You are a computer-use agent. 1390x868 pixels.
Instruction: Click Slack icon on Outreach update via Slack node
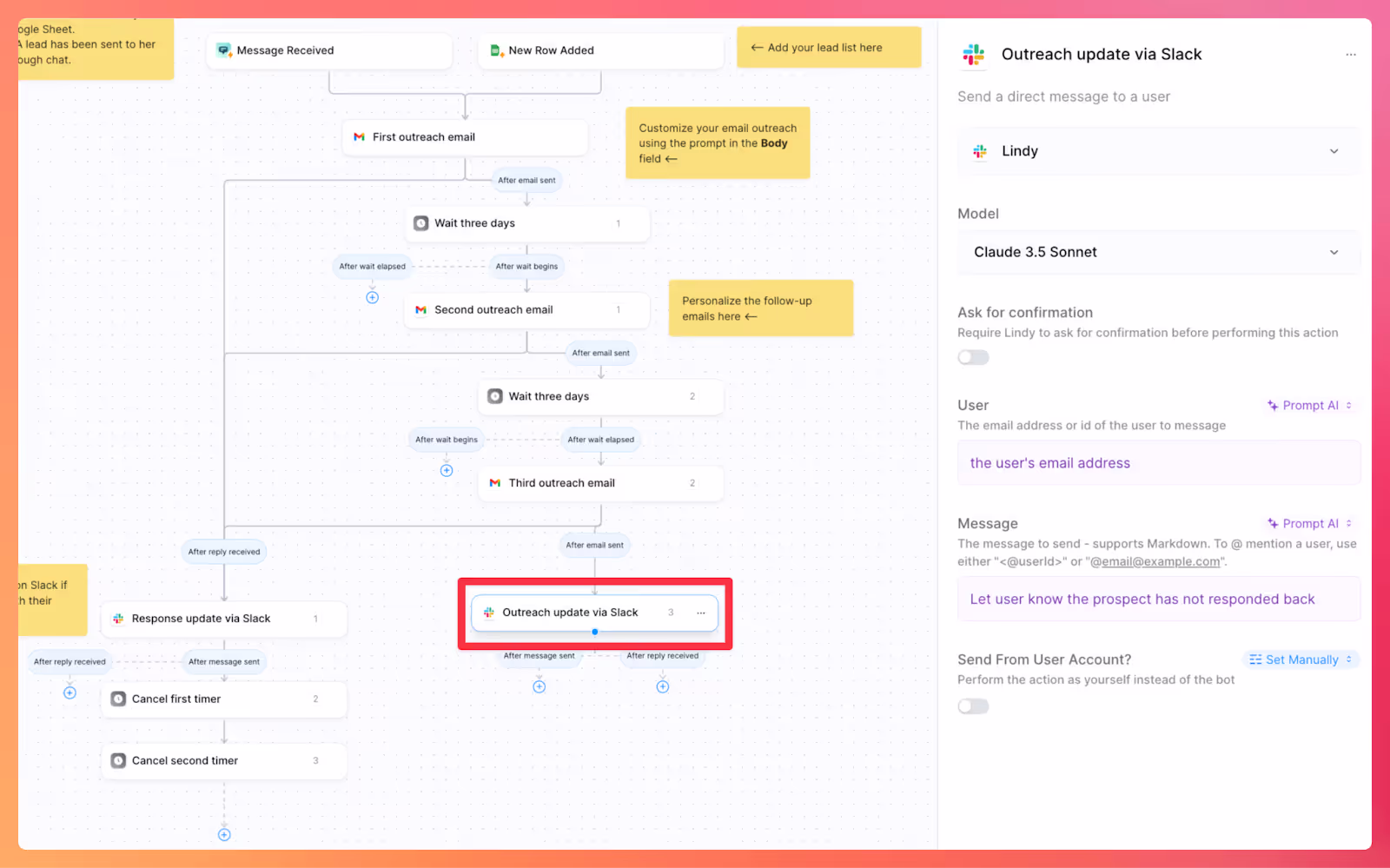pyautogui.click(x=489, y=613)
